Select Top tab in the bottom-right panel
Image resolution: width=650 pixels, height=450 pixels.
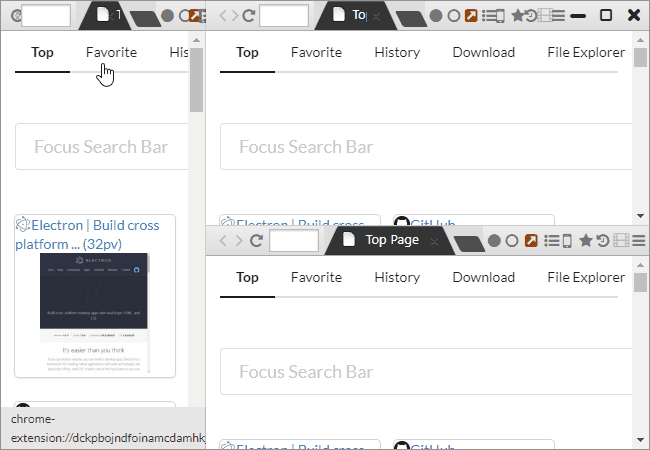click(x=247, y=277)
